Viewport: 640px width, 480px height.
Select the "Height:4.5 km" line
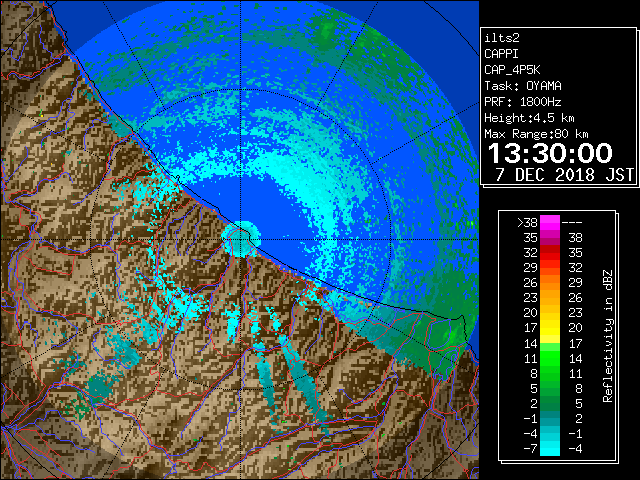tap(529, 118)
